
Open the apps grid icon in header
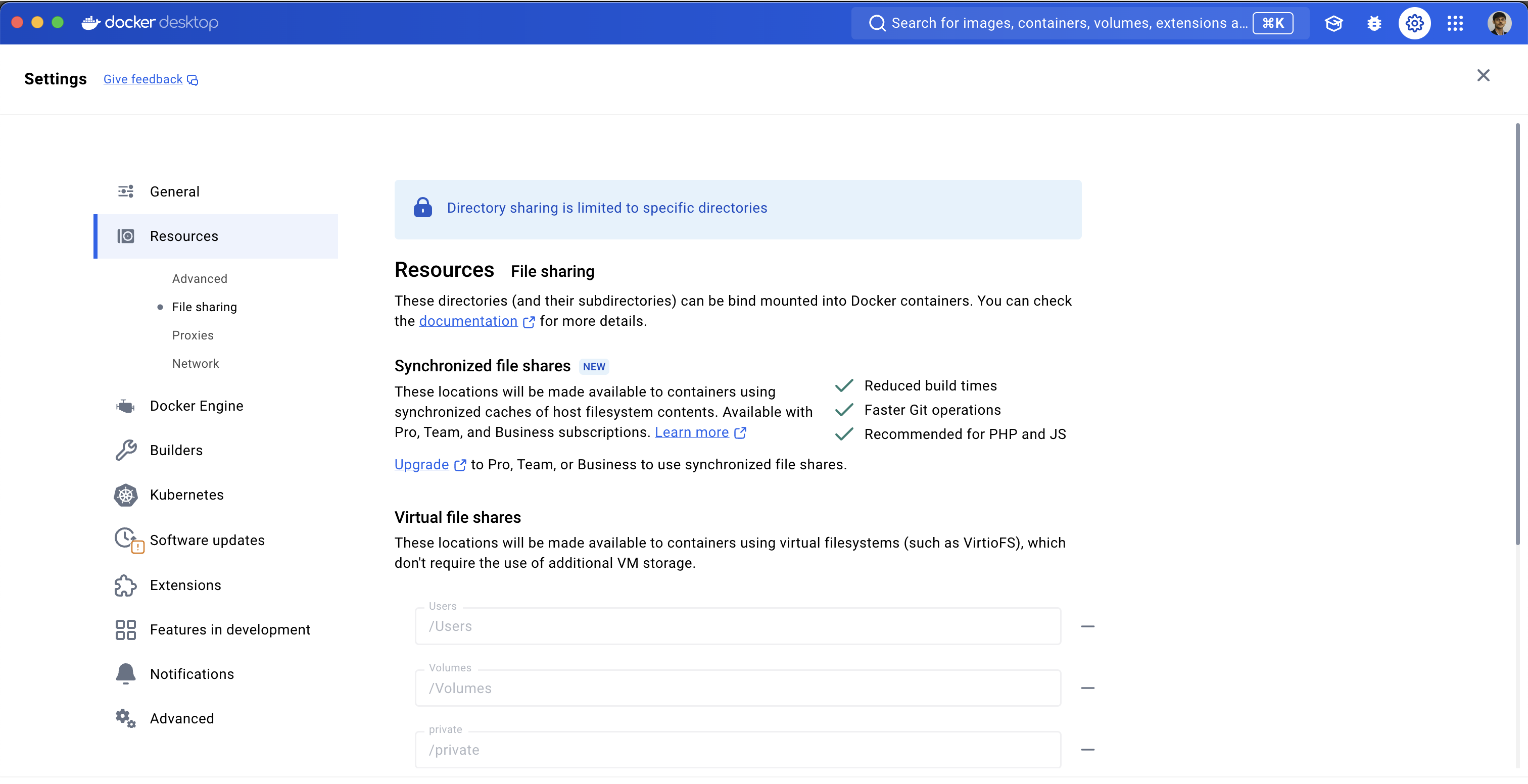tap(1454, 23)
